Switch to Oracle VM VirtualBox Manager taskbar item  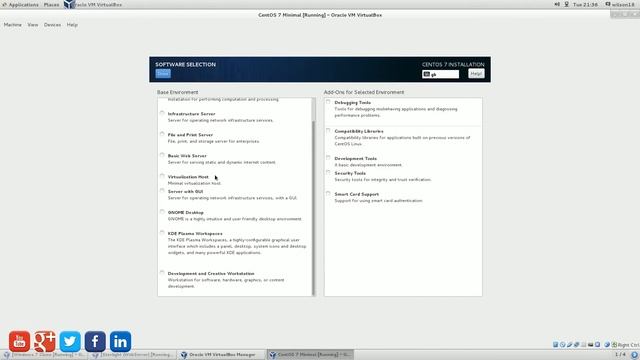tap(222, 355)
